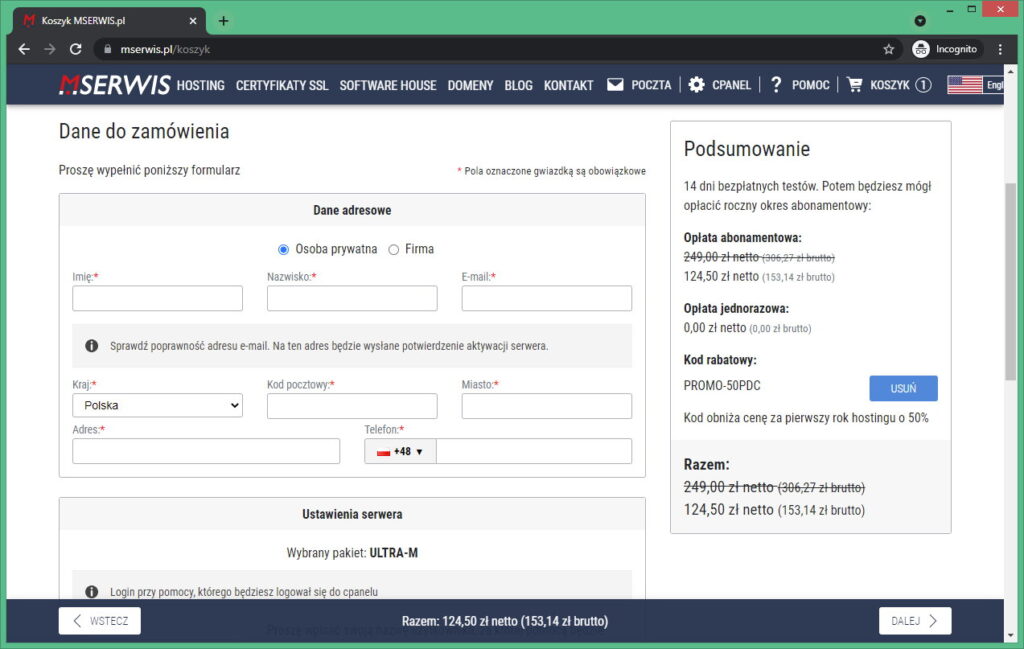Proceed using the DALEJ button
The height and width of the screenshot is (649, 1024).
pos(914,620)
